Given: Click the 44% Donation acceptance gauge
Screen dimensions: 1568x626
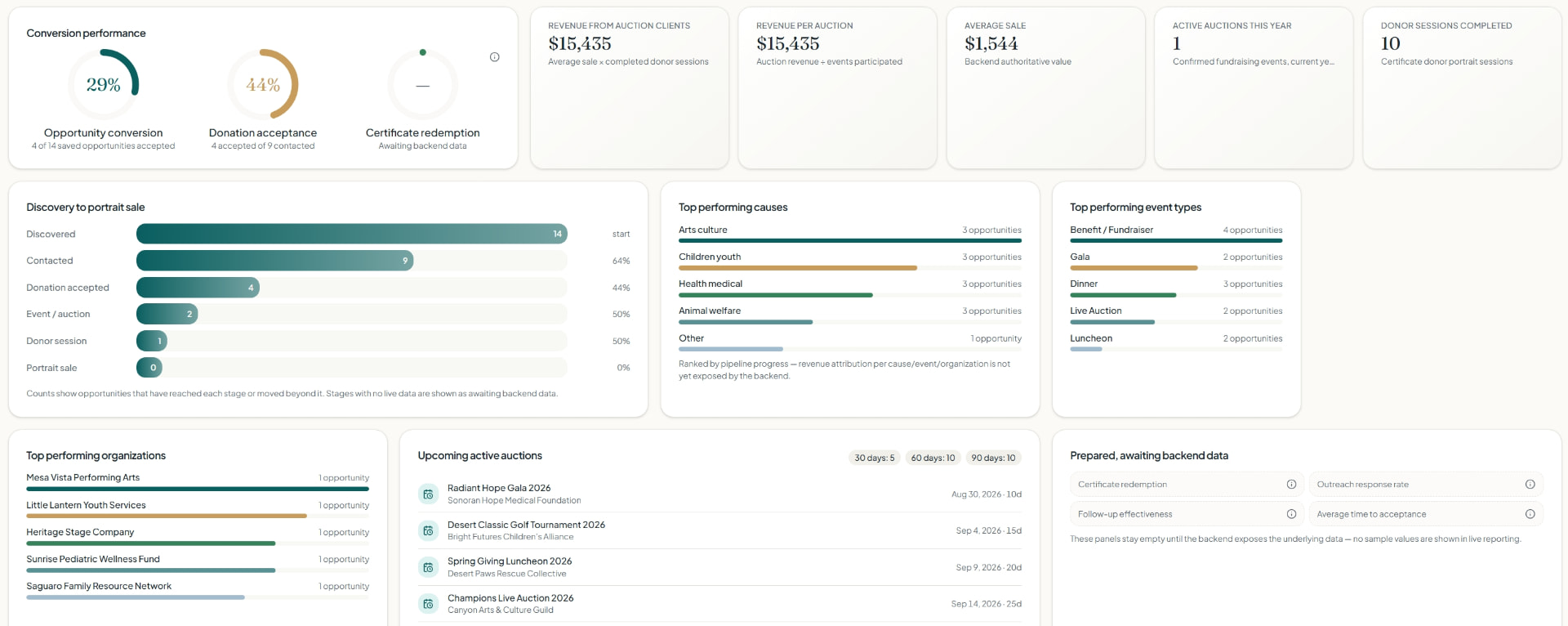Looking at the screenshot, I should coord(263,84).
